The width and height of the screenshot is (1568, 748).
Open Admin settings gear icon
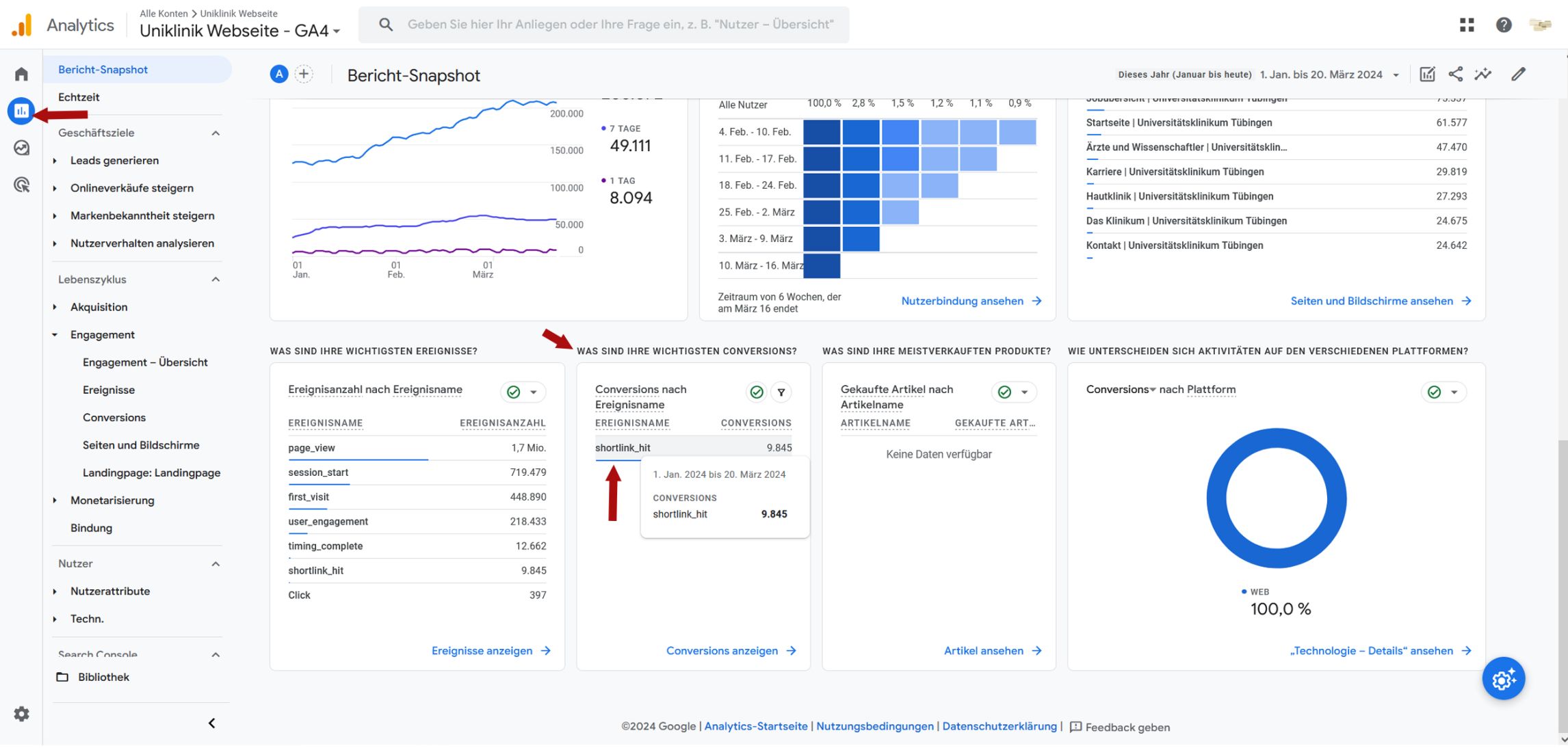21,714
